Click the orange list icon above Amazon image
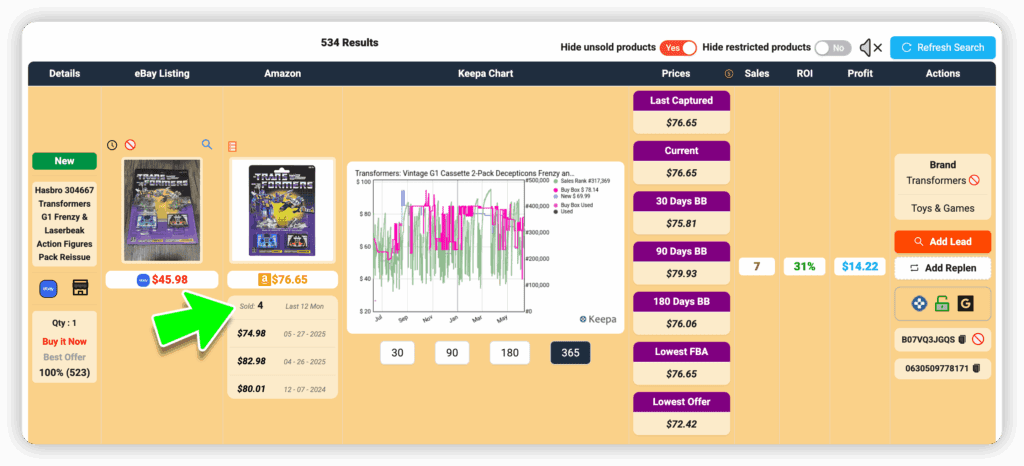This screenshot has width=1024, height=466. click(232, 146)
